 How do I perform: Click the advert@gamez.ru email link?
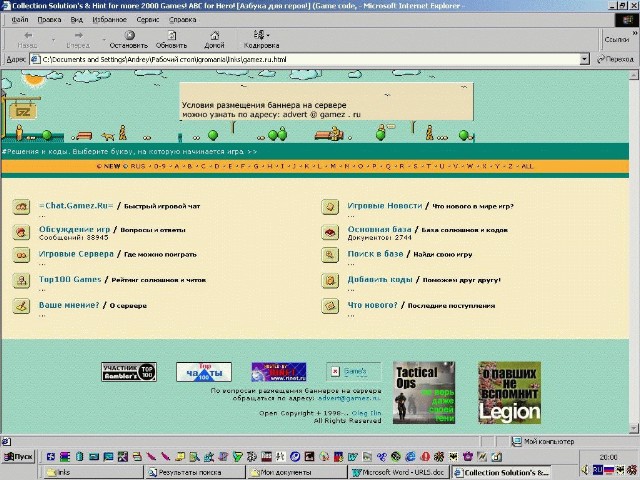tap(349, 398)
